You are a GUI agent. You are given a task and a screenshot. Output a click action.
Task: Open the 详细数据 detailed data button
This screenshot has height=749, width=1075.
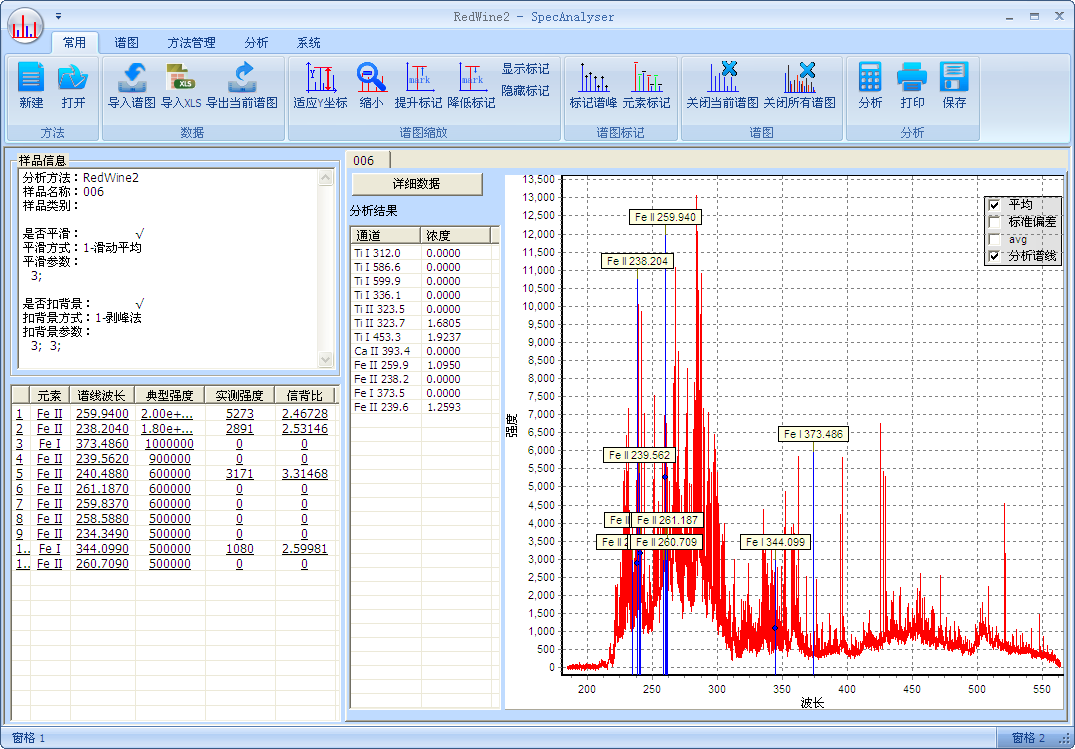417,184
